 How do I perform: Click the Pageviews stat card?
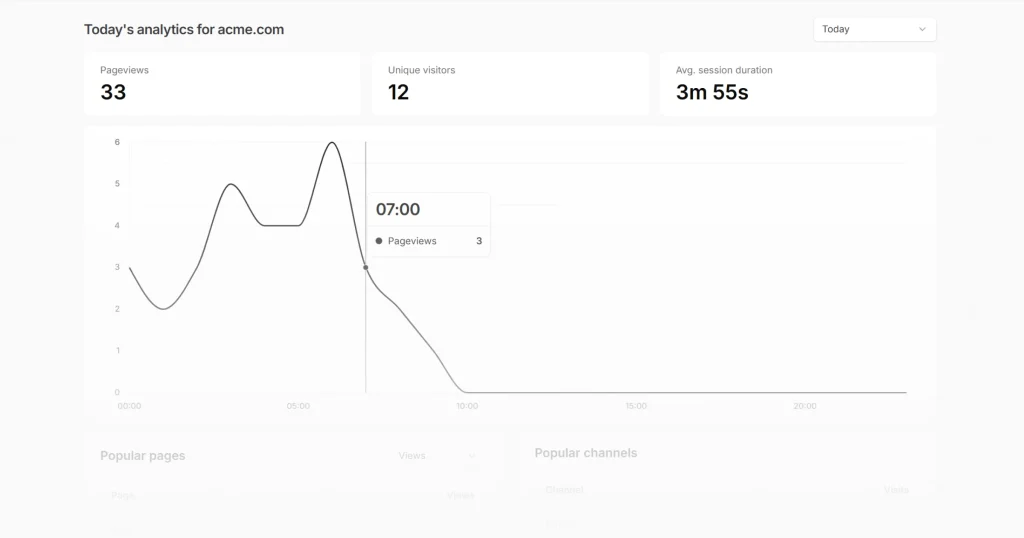[x=222, y=84]
